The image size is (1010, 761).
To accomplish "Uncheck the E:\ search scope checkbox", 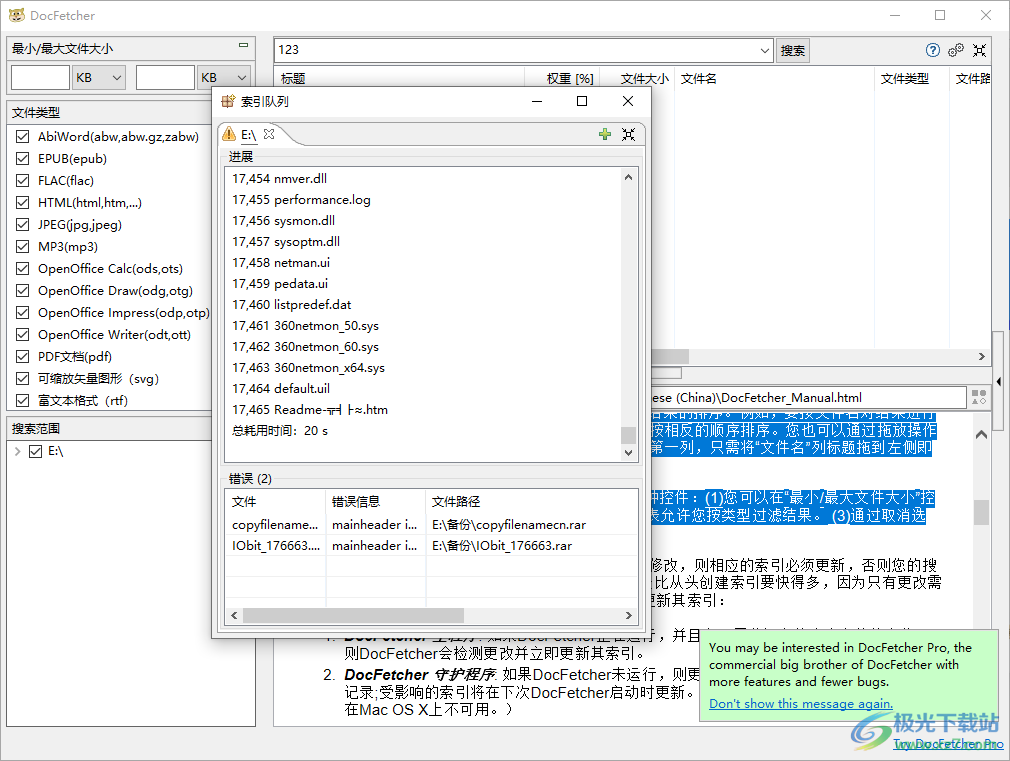I will coord(36,451).
